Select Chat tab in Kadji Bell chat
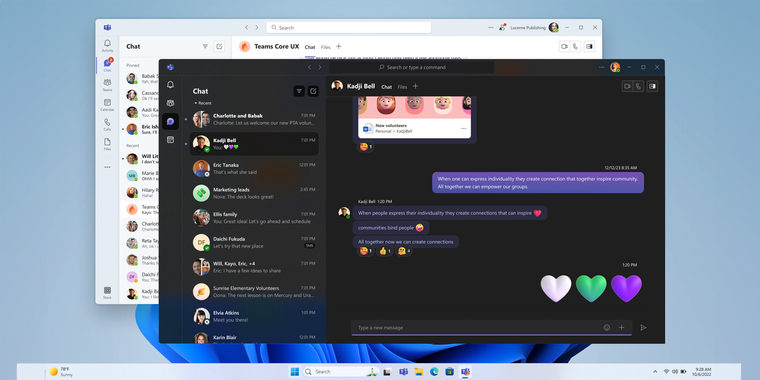 (386, 87)
